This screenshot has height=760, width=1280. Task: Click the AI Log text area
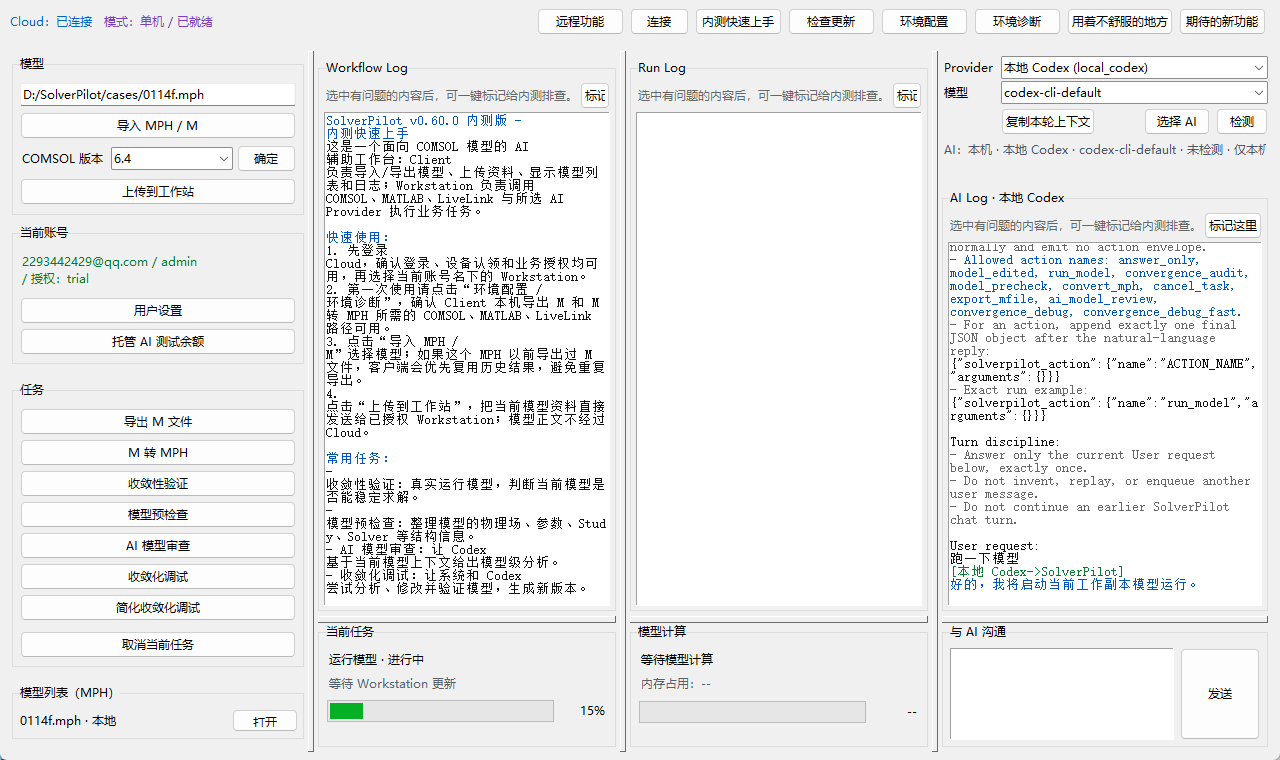(1105, 424)
